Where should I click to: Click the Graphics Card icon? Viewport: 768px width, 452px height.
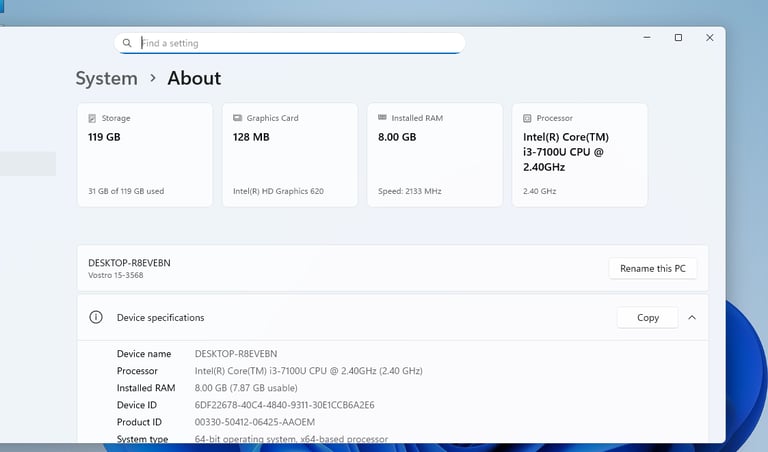tap(238, 118)
